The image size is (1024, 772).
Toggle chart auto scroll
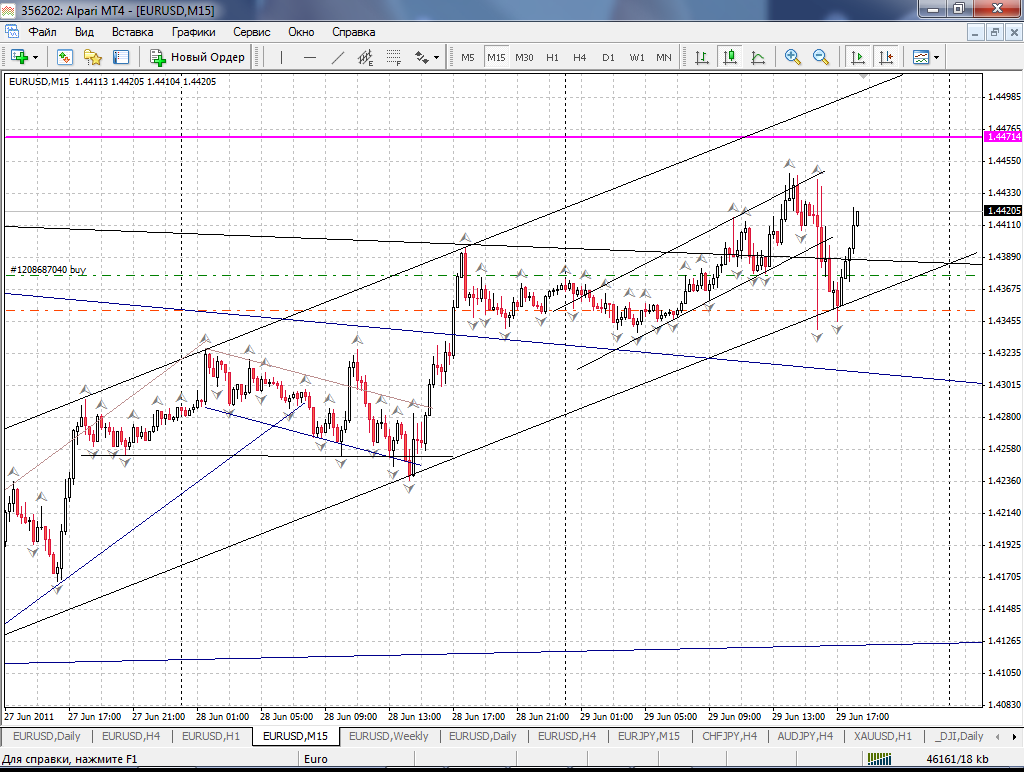pyautogui.click(x=857, y=57)
